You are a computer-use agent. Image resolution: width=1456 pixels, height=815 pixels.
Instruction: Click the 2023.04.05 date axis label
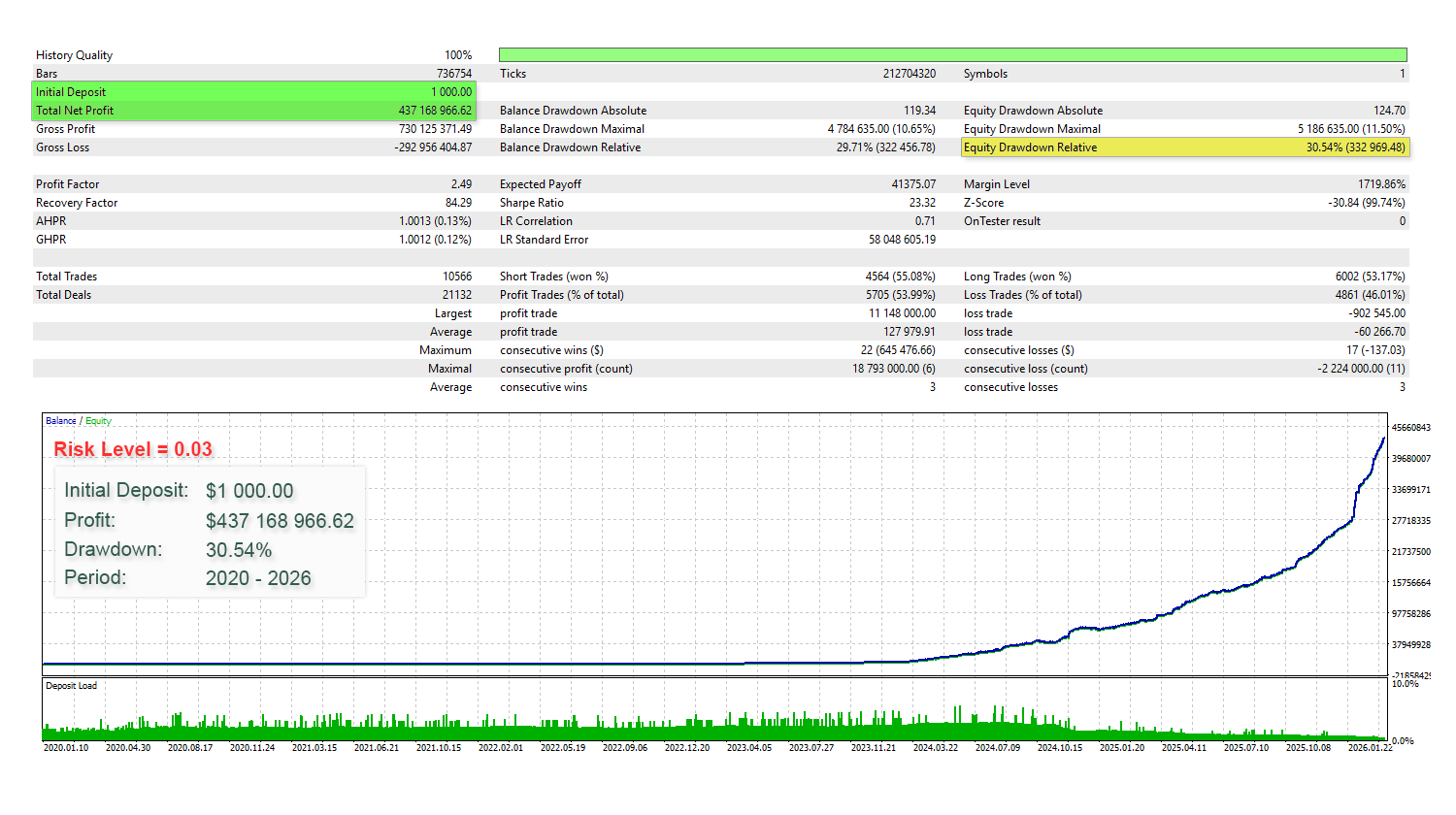click(x=749, y=748)
